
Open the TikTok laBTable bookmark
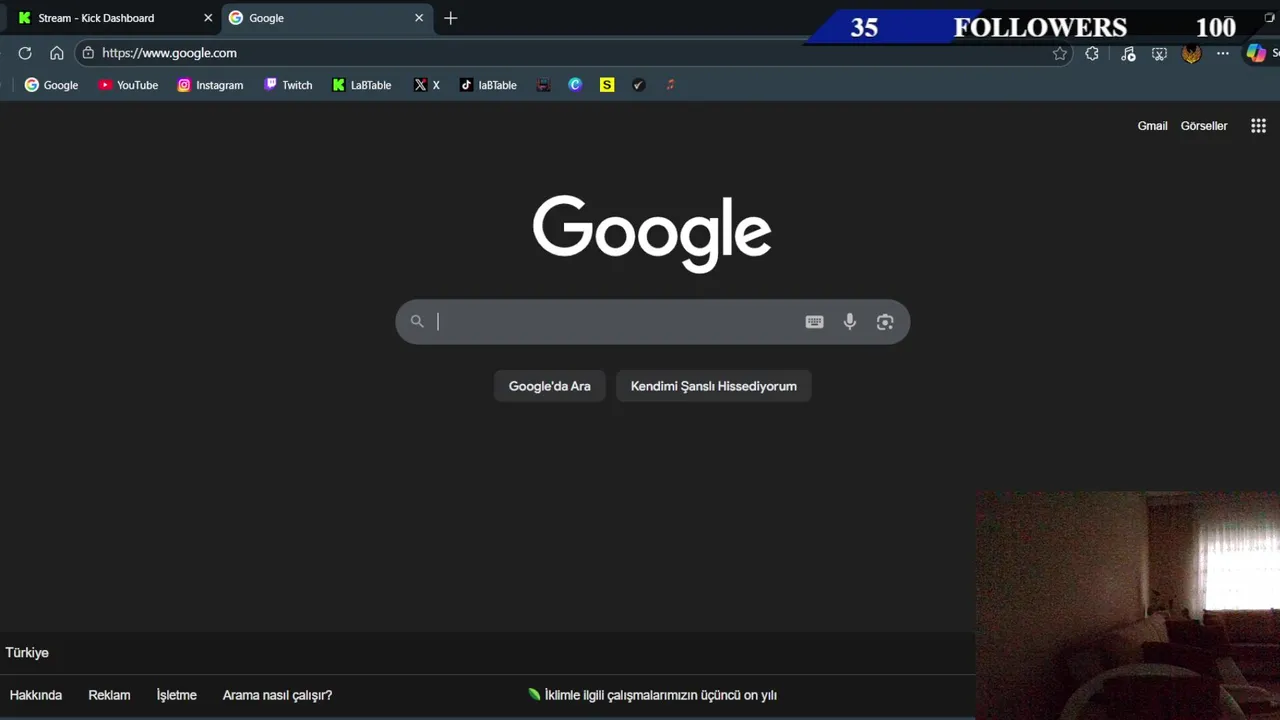pyautogui.click(x=488, y=85)
